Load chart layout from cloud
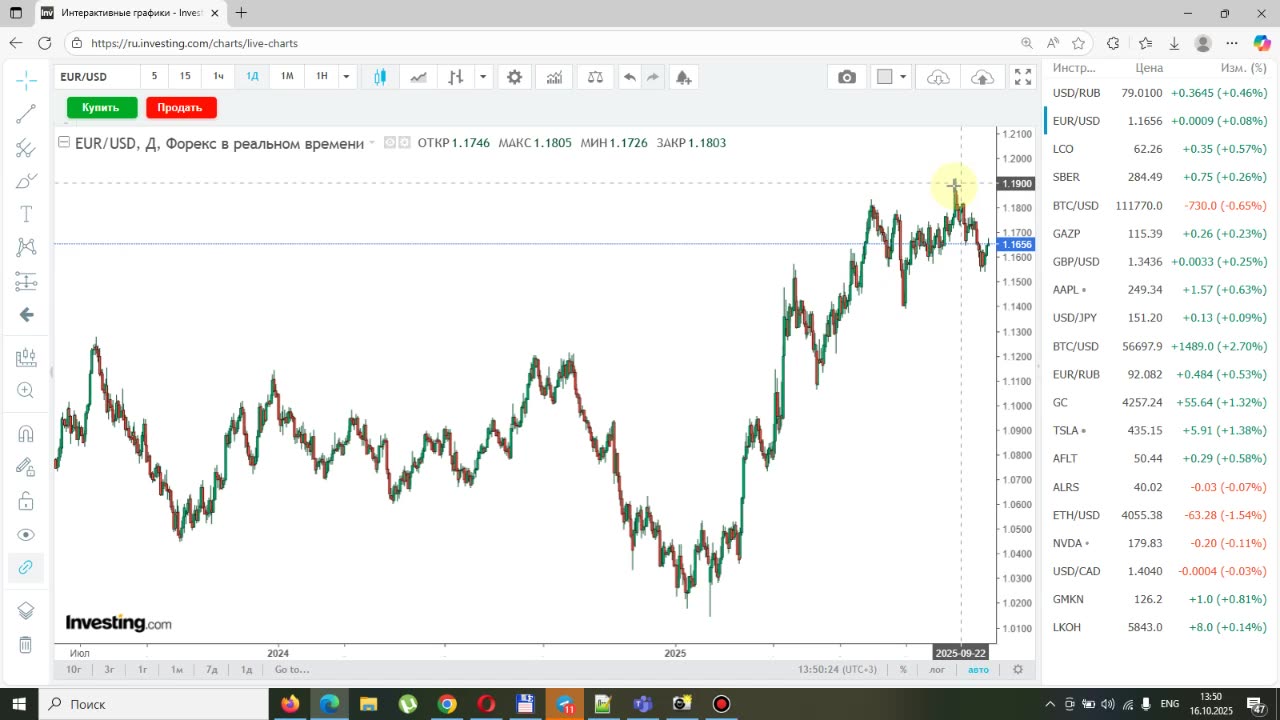 [938, 77]
